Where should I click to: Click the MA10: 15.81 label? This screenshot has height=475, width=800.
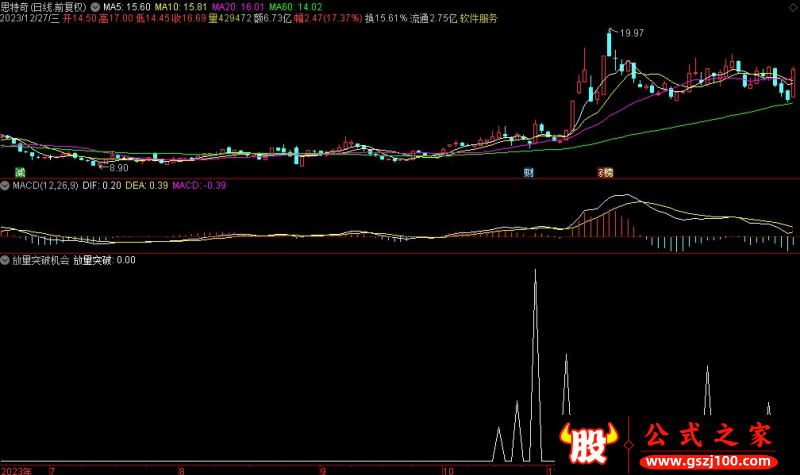181,7
